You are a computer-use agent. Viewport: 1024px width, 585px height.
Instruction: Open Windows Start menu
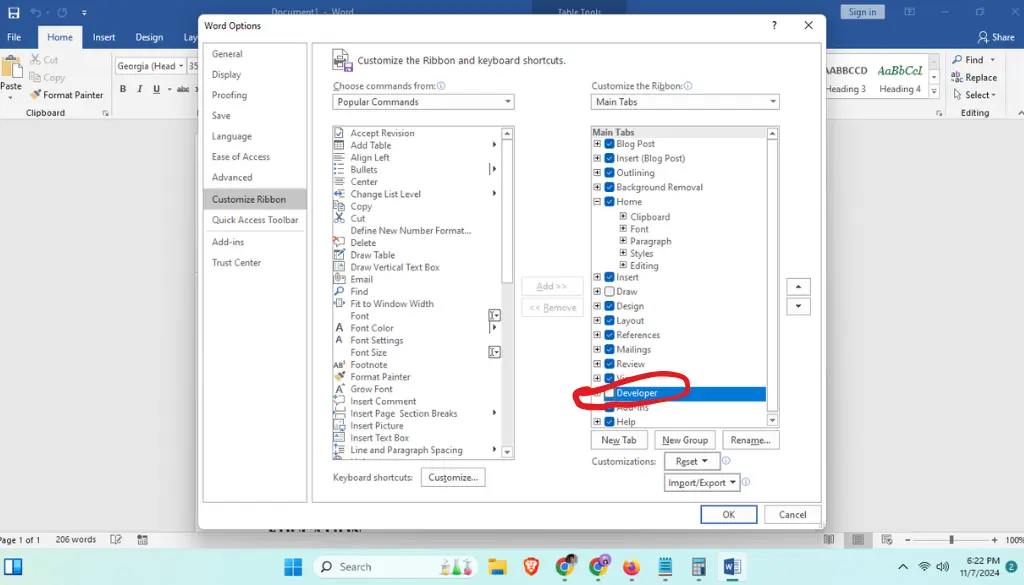[293, 567]
